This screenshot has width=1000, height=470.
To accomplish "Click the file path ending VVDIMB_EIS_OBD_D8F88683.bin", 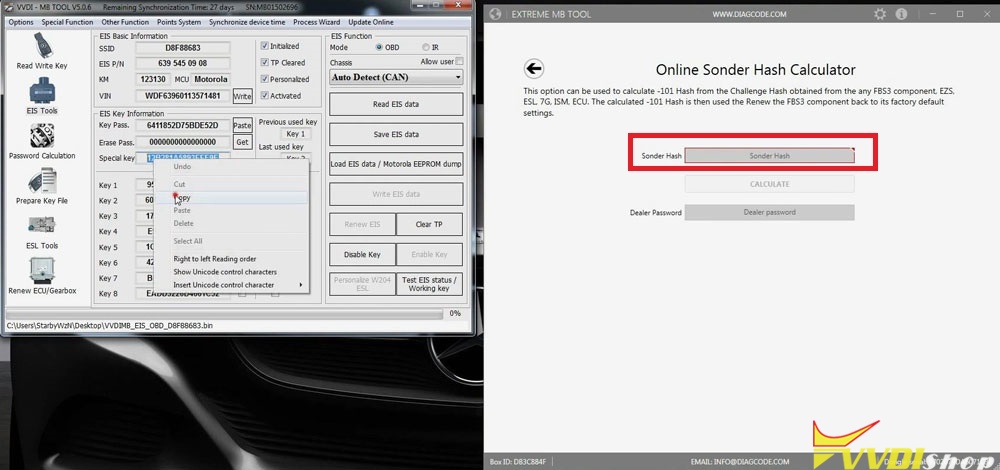I will [x=110, y=325].
